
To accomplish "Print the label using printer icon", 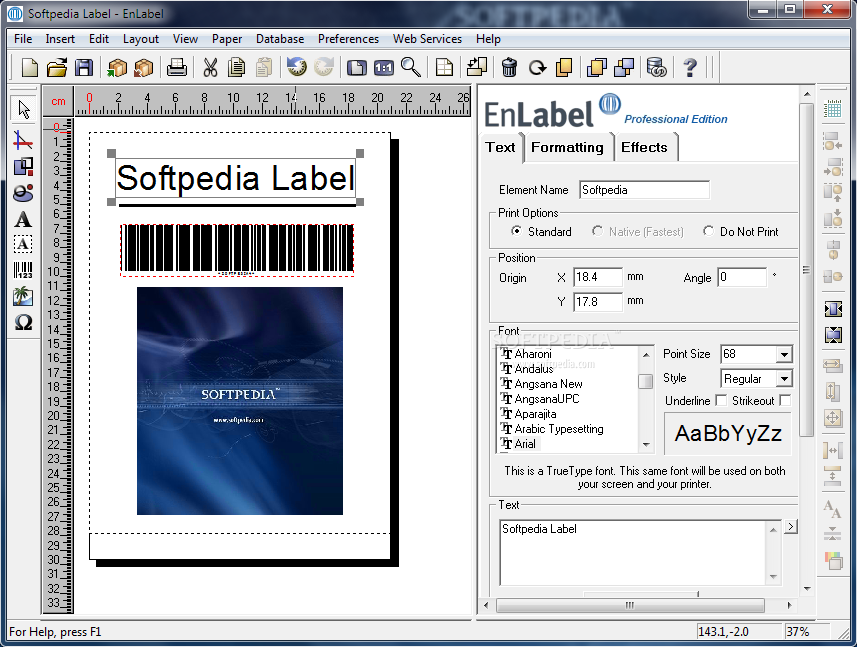I will coord(177,68).
